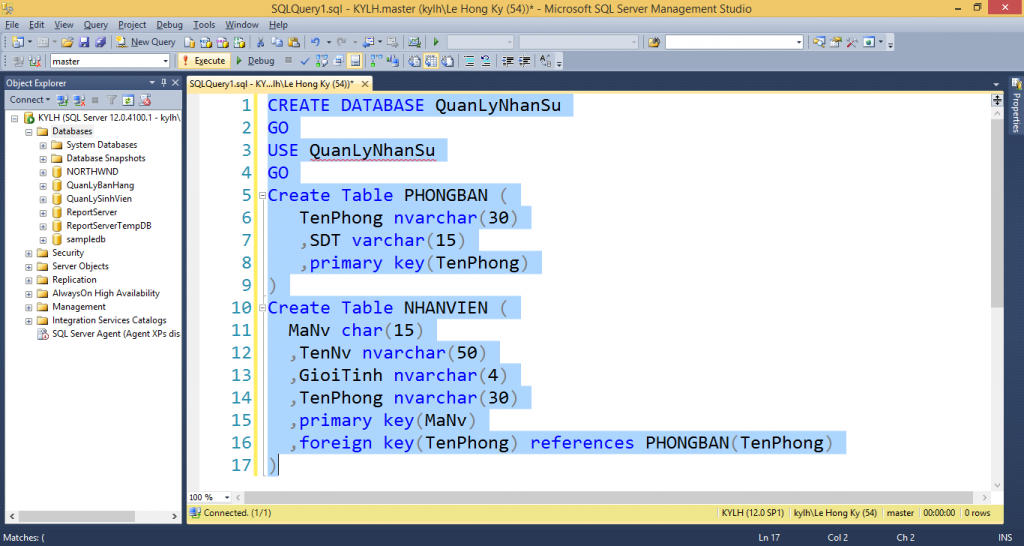The width and height of the screenshot is (1024, 546).
Task: Select the SQLQuery1.sql document tab
Action: click(272, 84)
